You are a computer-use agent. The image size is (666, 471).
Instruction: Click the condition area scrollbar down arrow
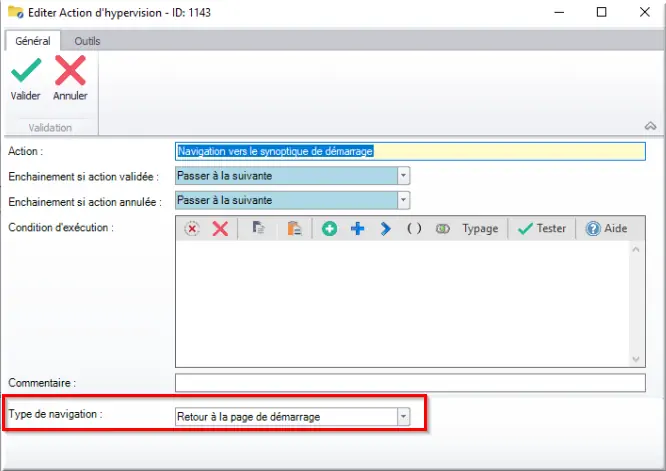click(636, 359)
